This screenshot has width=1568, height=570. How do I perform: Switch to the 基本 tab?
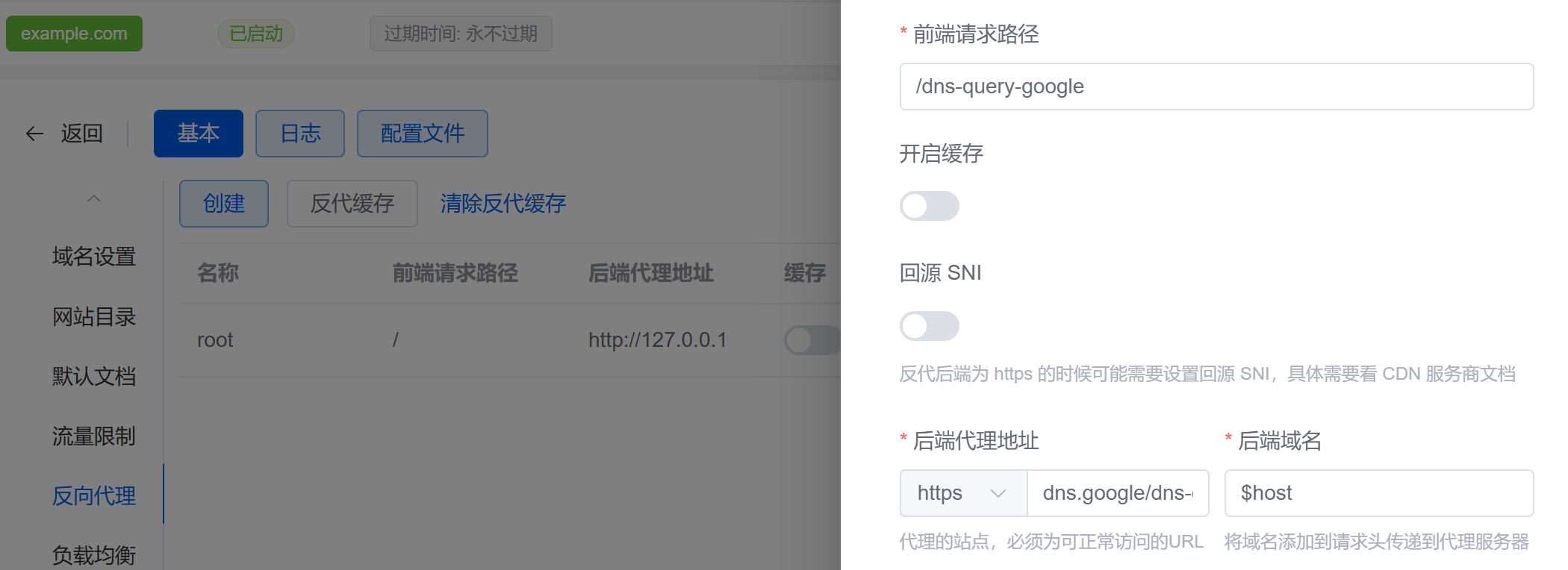(x=198, y=134)
